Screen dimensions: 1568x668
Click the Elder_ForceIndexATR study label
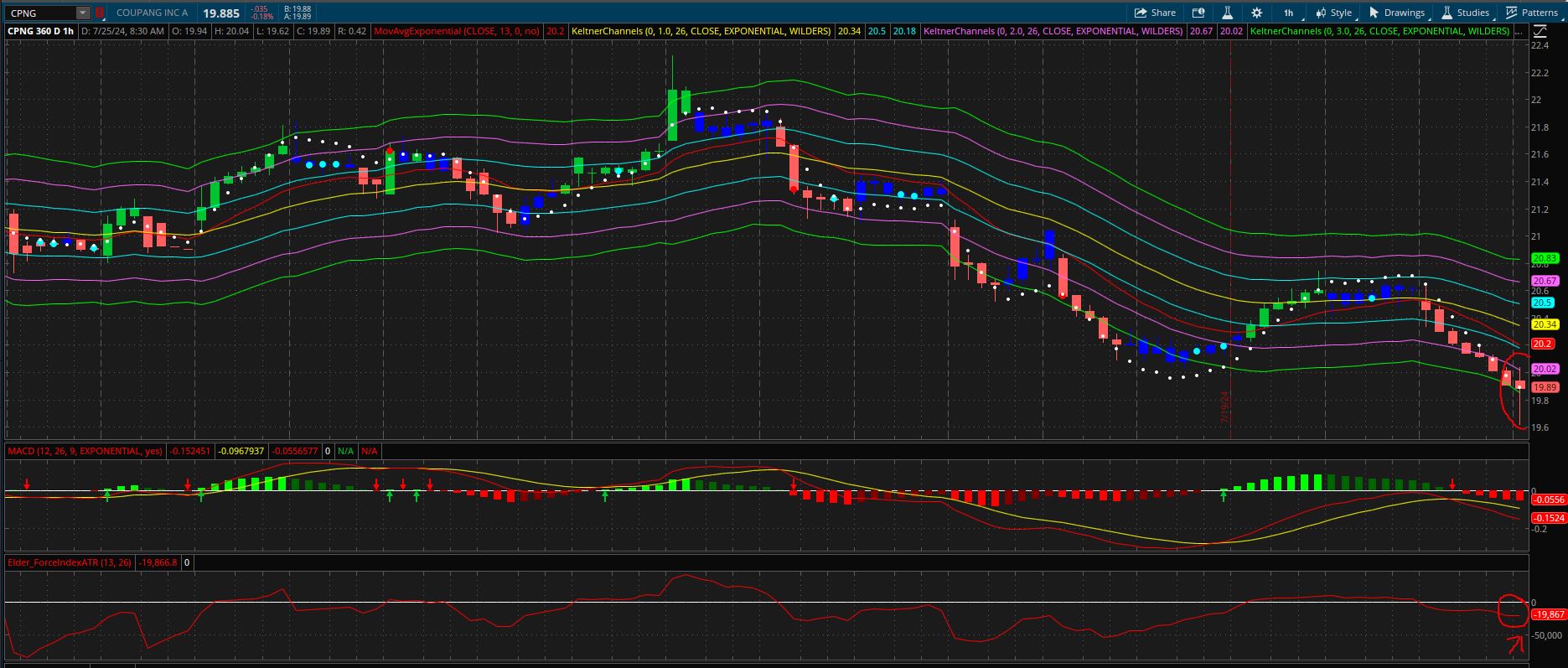click(x=70, y=562)
